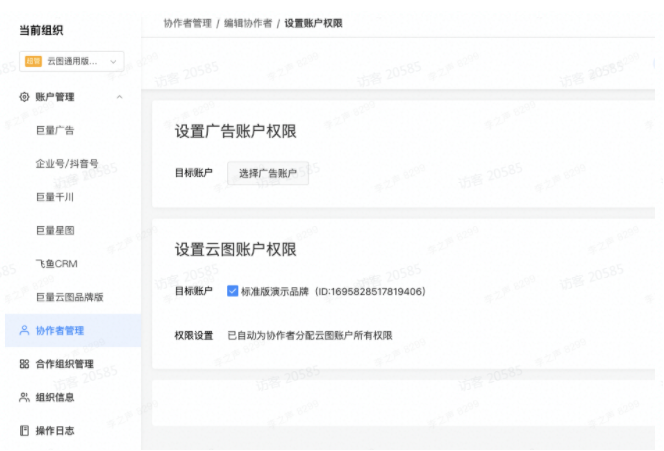Click the 选择广告账户 button

(268, 173)
